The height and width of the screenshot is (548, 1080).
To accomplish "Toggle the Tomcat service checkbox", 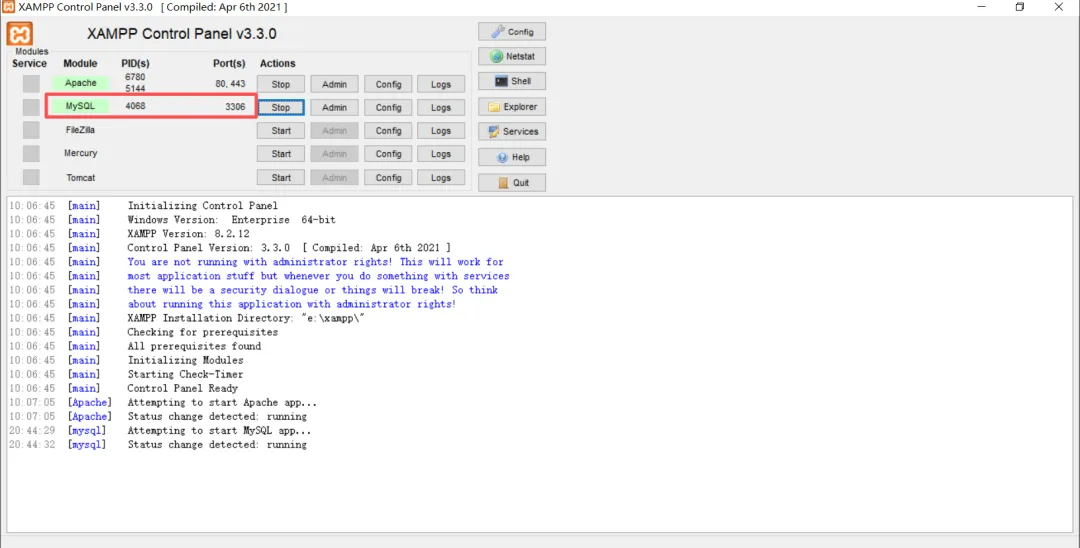I will pos(31,177).
